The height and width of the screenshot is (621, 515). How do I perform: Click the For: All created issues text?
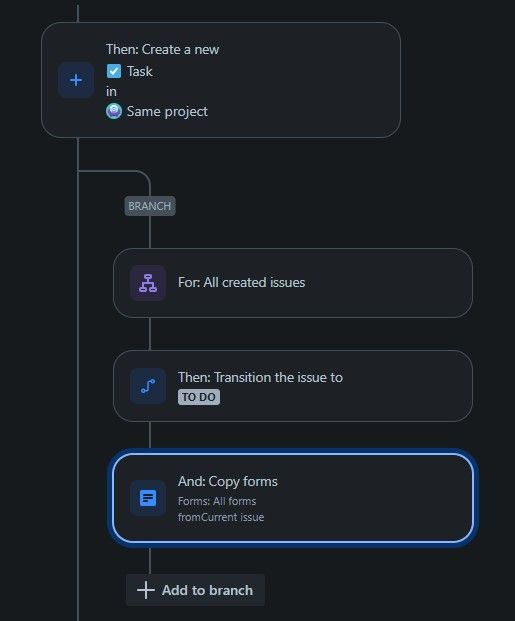(241, 282)
